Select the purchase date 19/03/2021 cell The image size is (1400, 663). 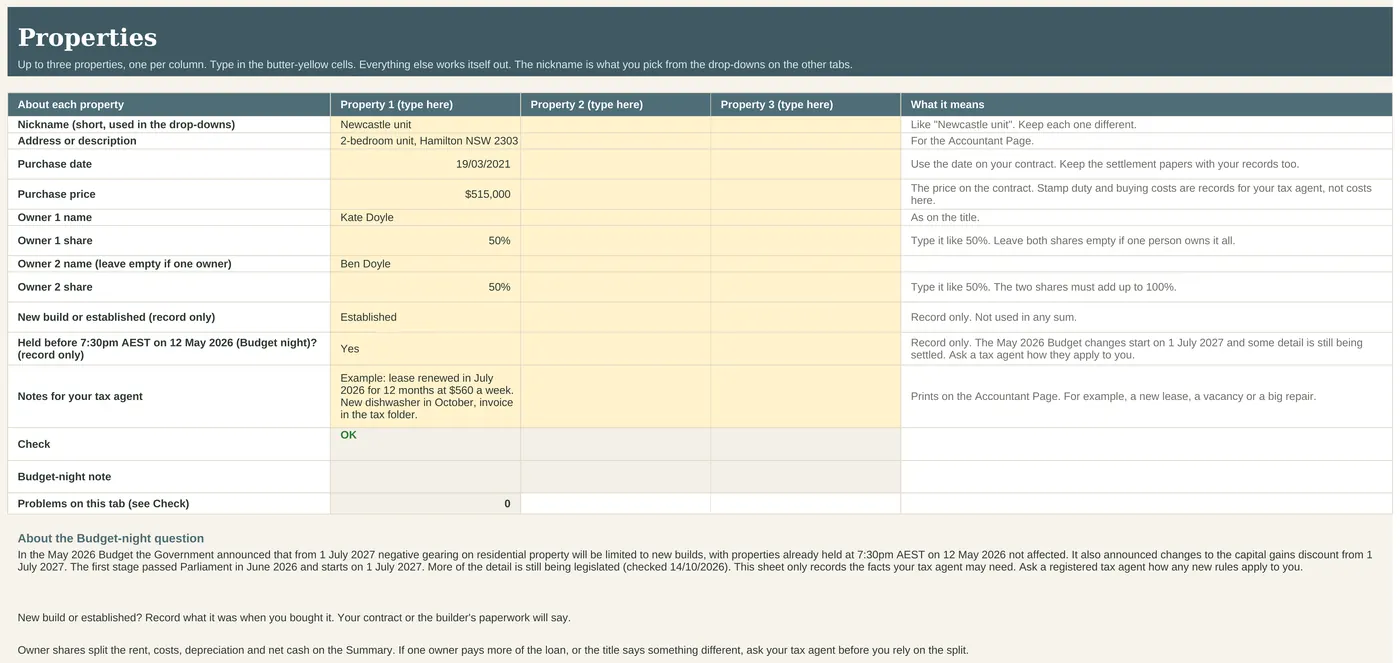[425, 164]
